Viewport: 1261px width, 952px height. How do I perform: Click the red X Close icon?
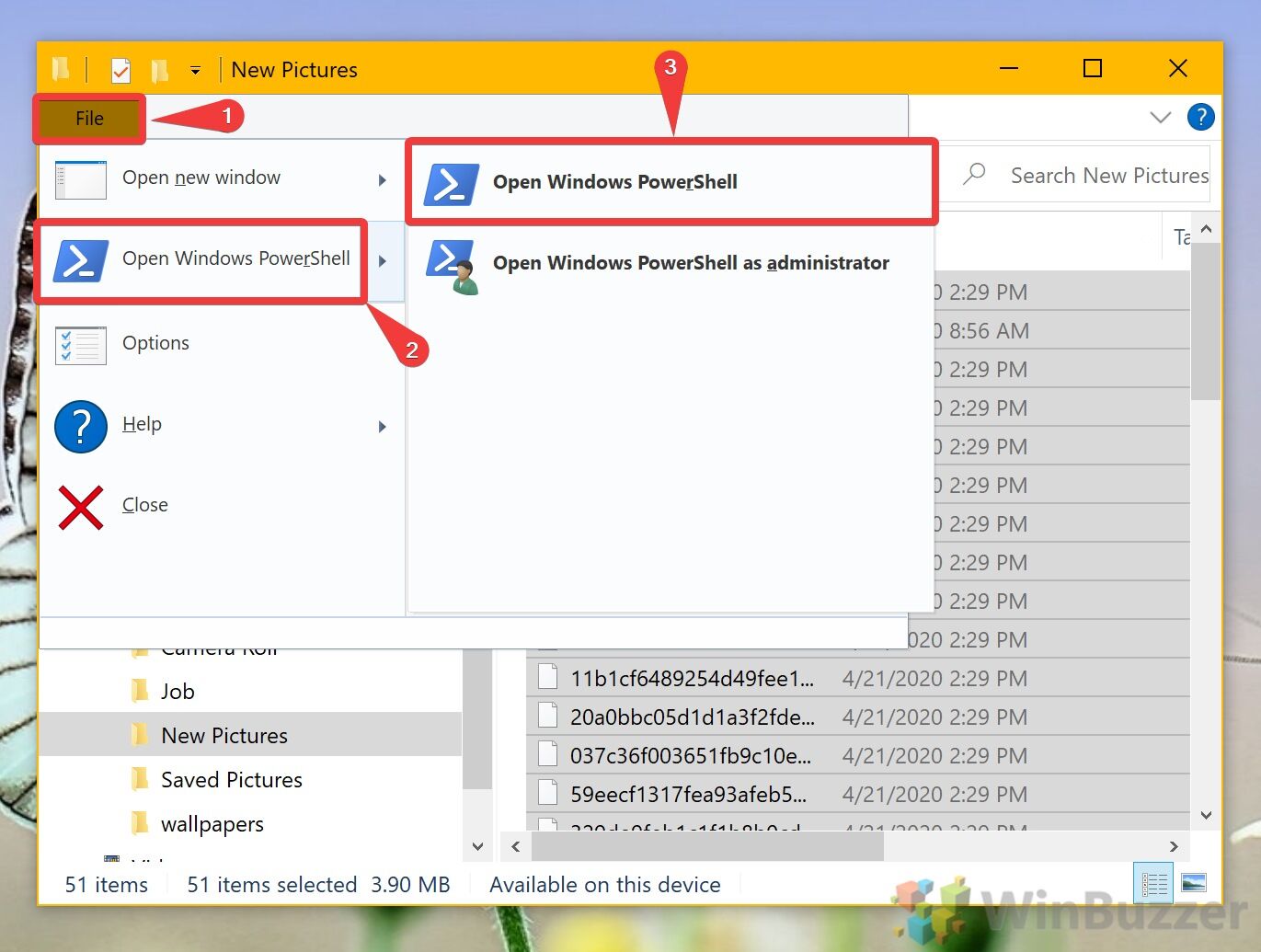[81, 508]
